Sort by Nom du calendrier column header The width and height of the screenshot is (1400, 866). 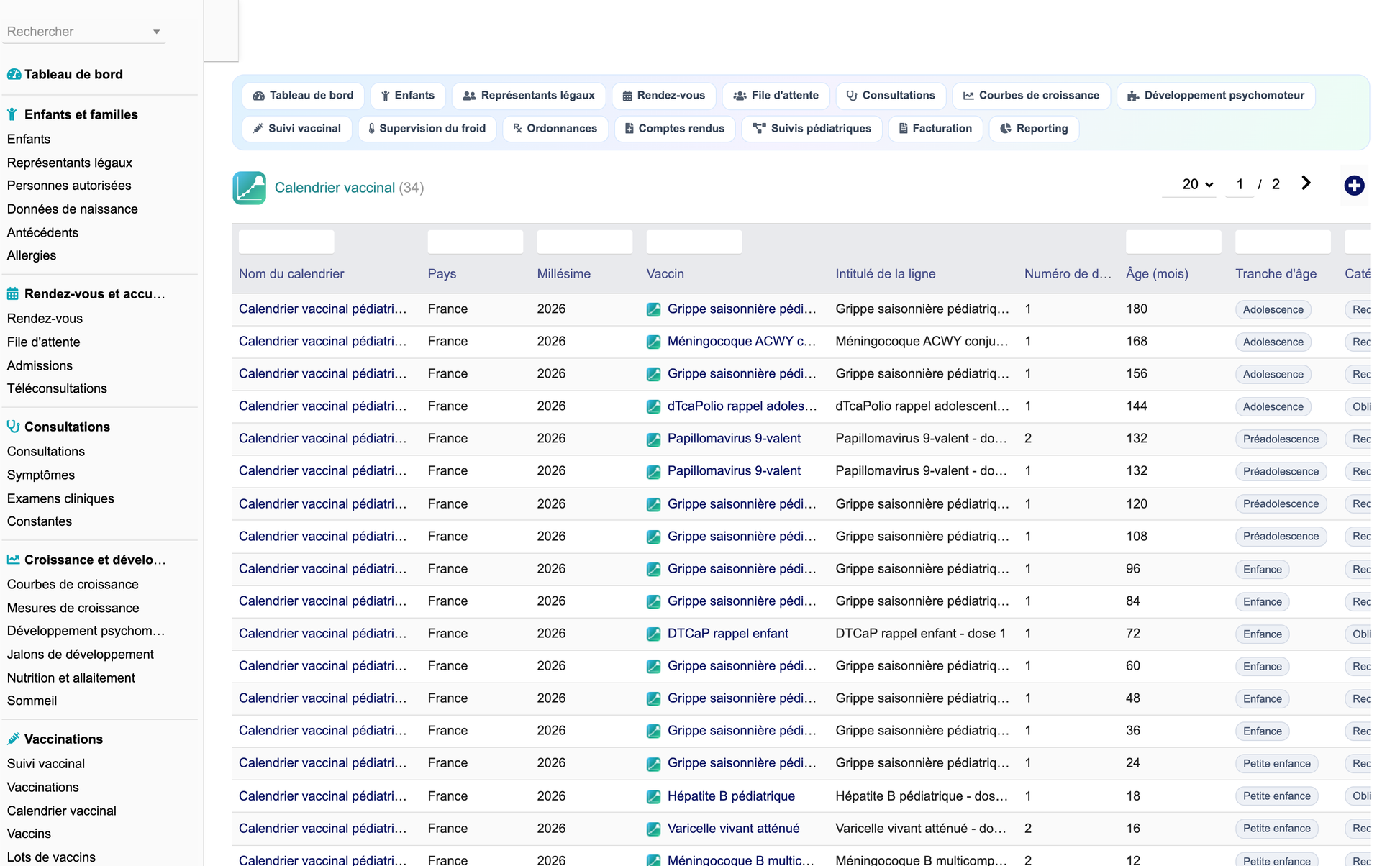[291, 274]
